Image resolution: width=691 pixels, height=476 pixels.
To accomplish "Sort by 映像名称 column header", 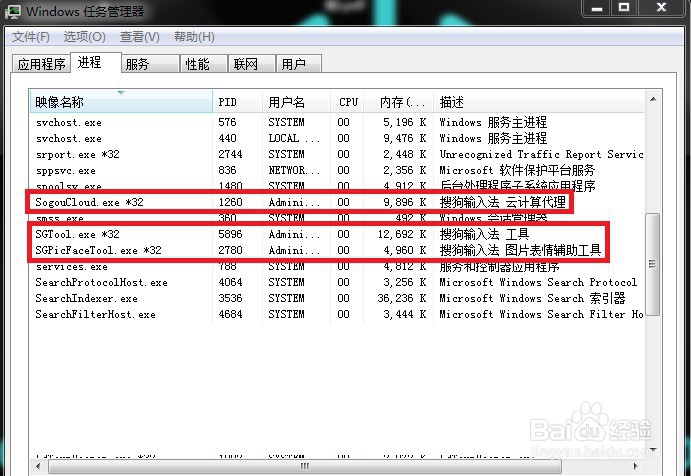I will (x=121, y=102).
